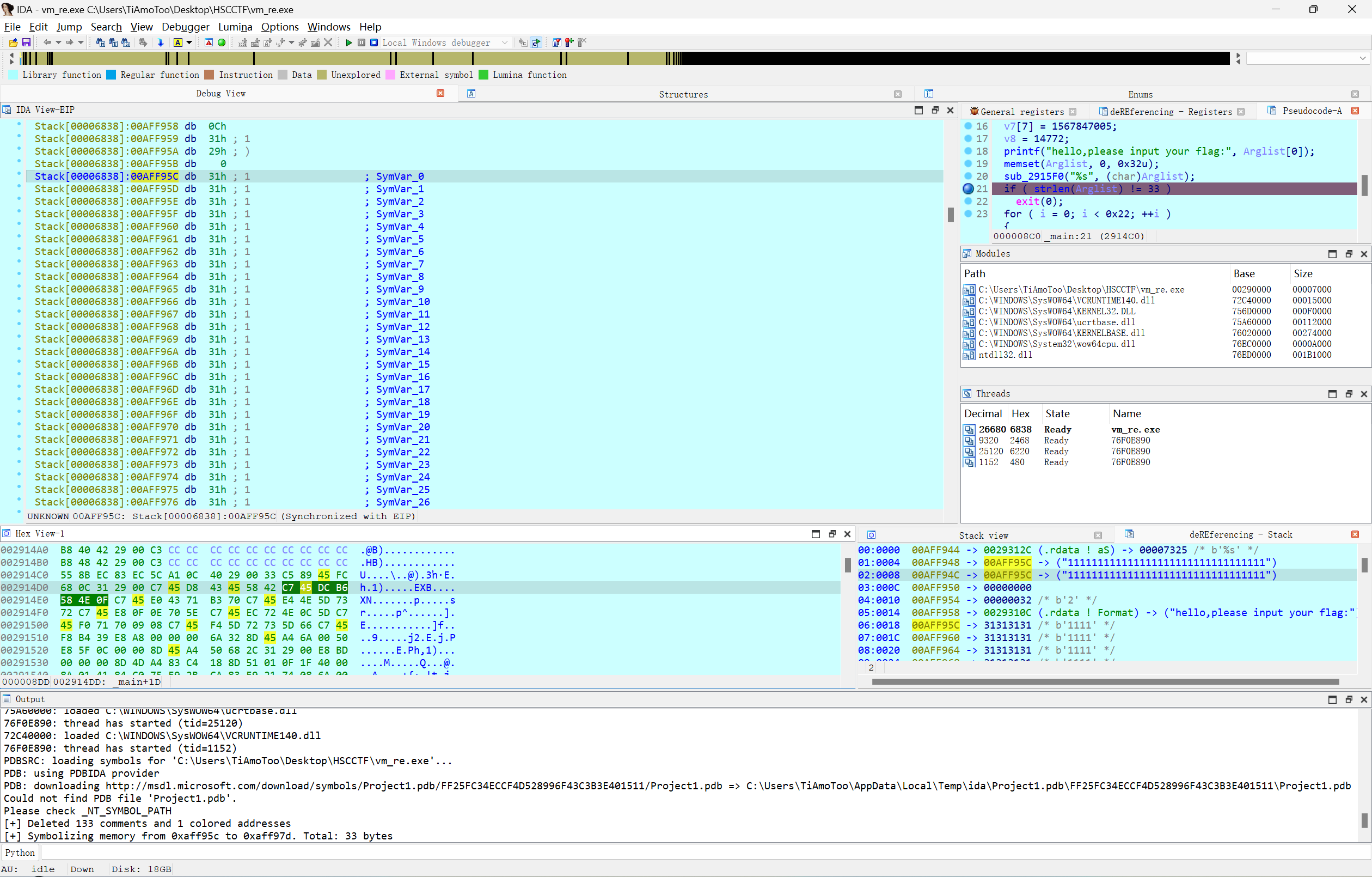Toggle breakpoint dot on pseudocode line 23
Viewport: 1372px width, 877px height.
[x=968, y=214]
